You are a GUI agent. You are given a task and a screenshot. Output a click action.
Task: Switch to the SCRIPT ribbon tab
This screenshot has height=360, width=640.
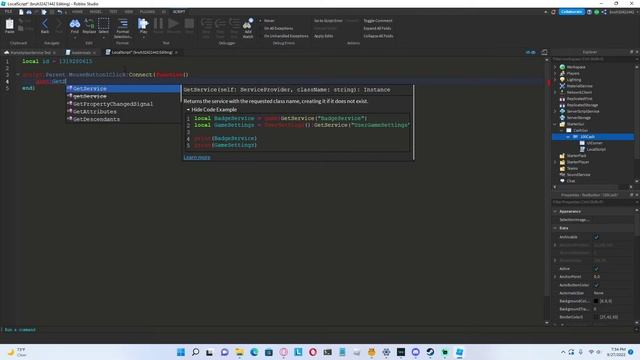pyautogui.click(x=179, y=12)
